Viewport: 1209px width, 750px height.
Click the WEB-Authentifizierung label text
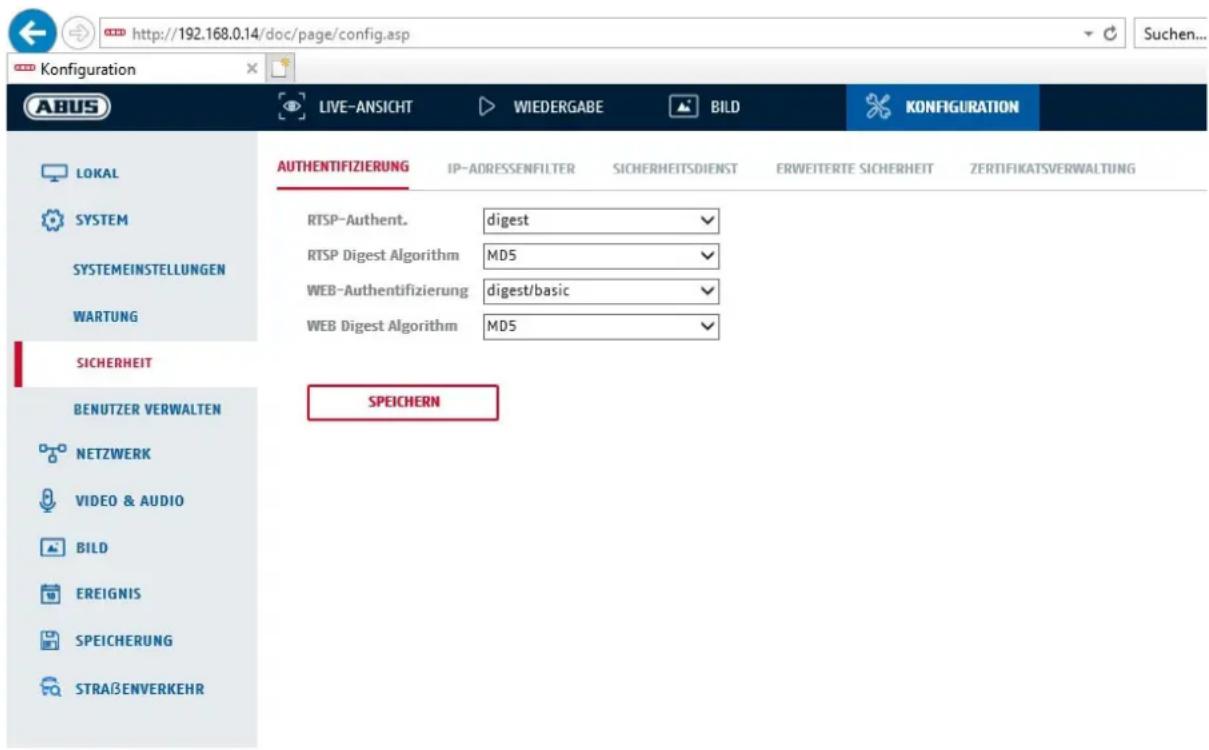tap(388, 291)
